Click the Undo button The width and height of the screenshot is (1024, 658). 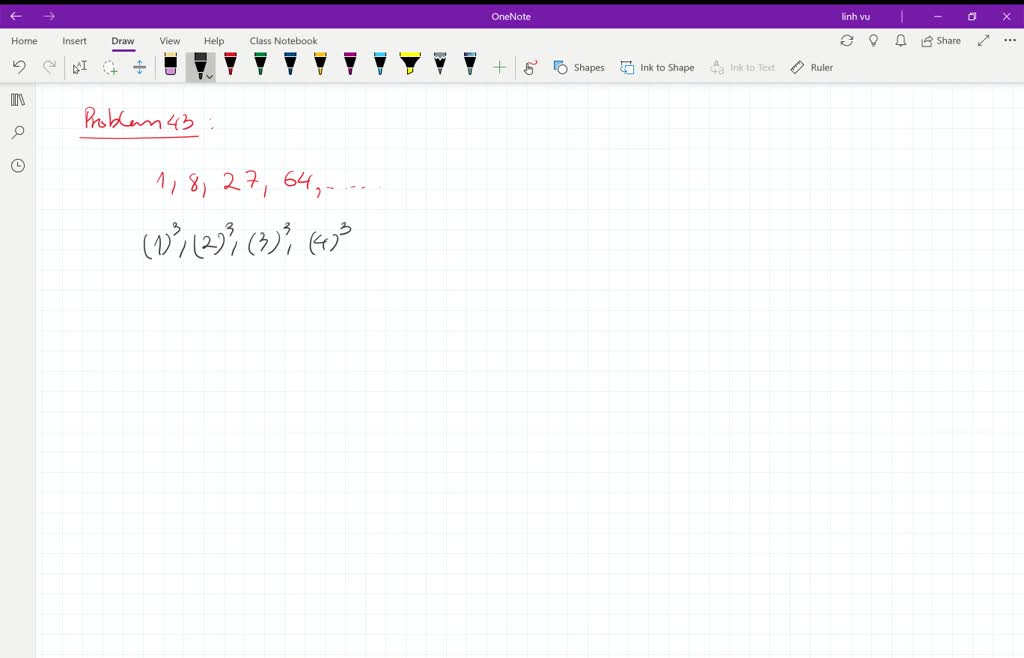tap(19, 66)
